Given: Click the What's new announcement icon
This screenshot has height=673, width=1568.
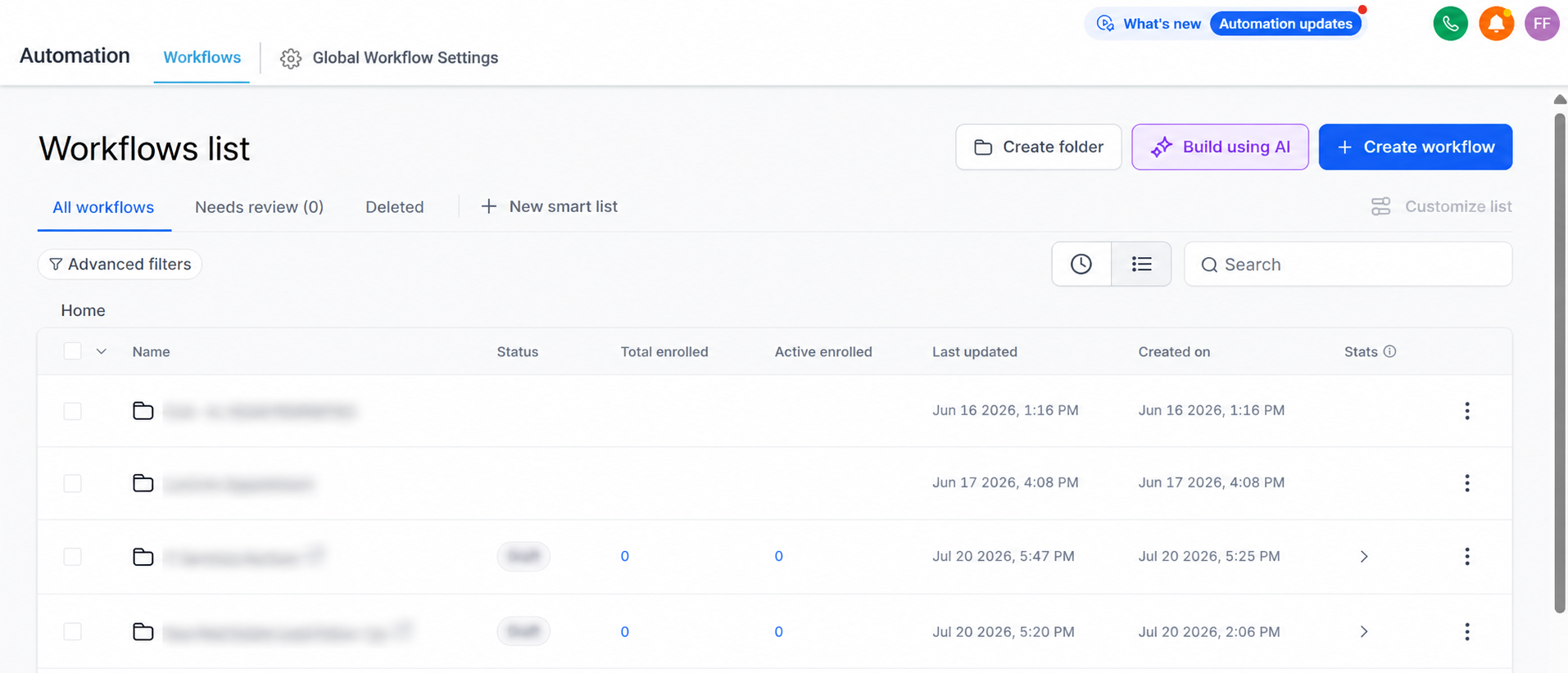Looking at the screenshot, I should pyautogui.click(x=1105, y=24).
